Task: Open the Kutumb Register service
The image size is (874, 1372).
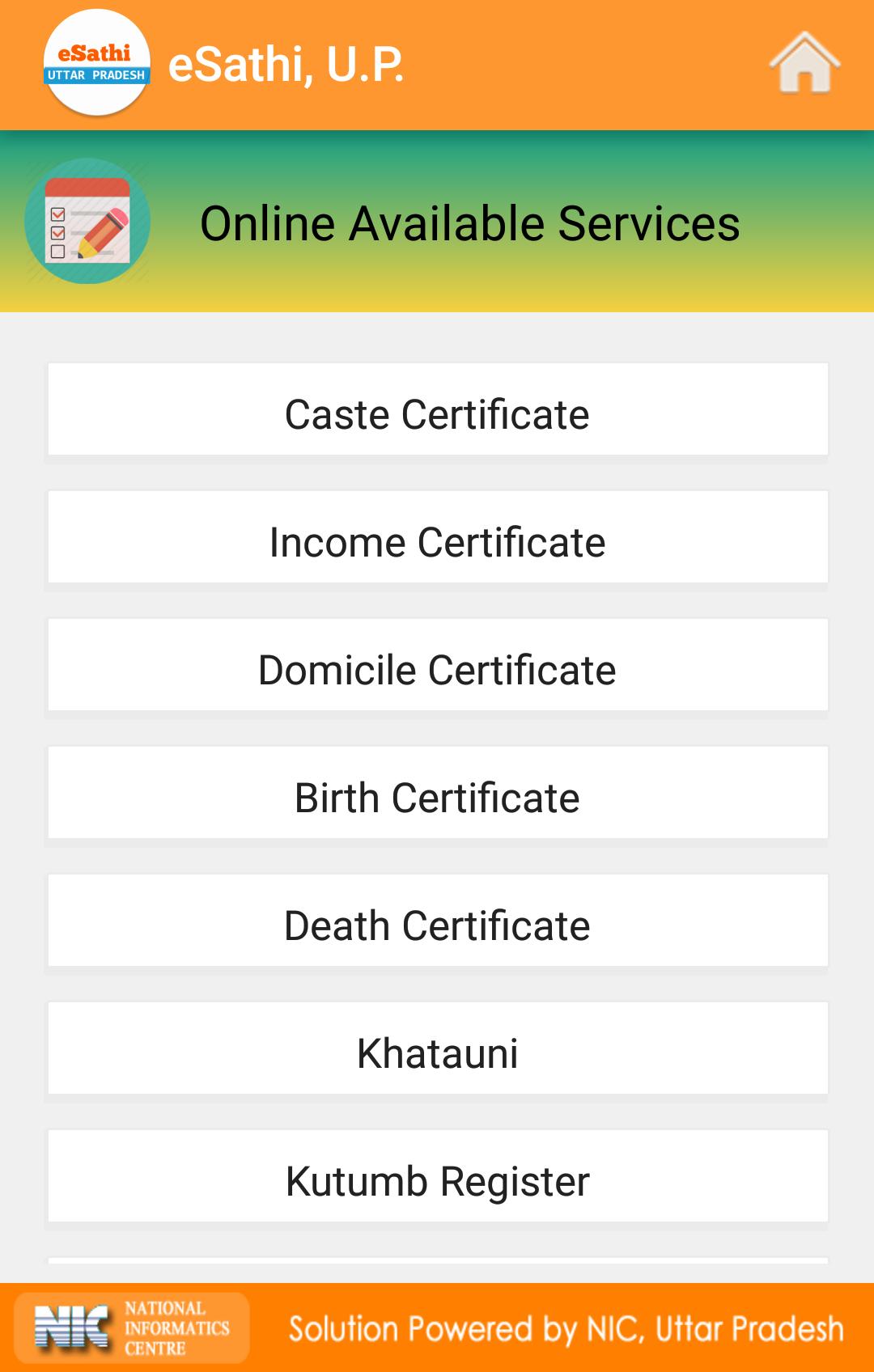Action: point(438,1176)
